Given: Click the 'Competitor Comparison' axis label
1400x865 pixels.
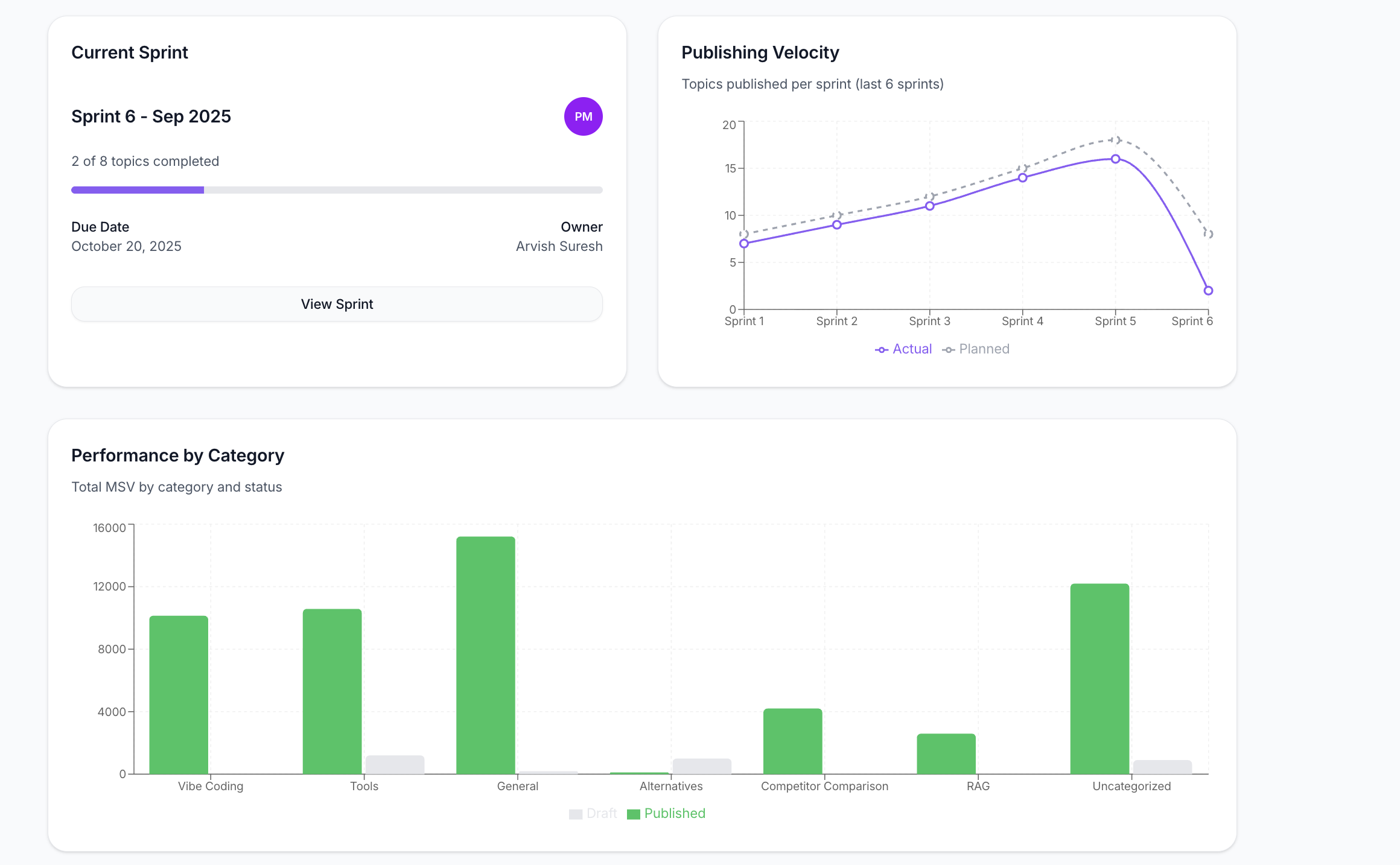Looking at the screenshot, I should pyautogui.click(x=824, y=787).
